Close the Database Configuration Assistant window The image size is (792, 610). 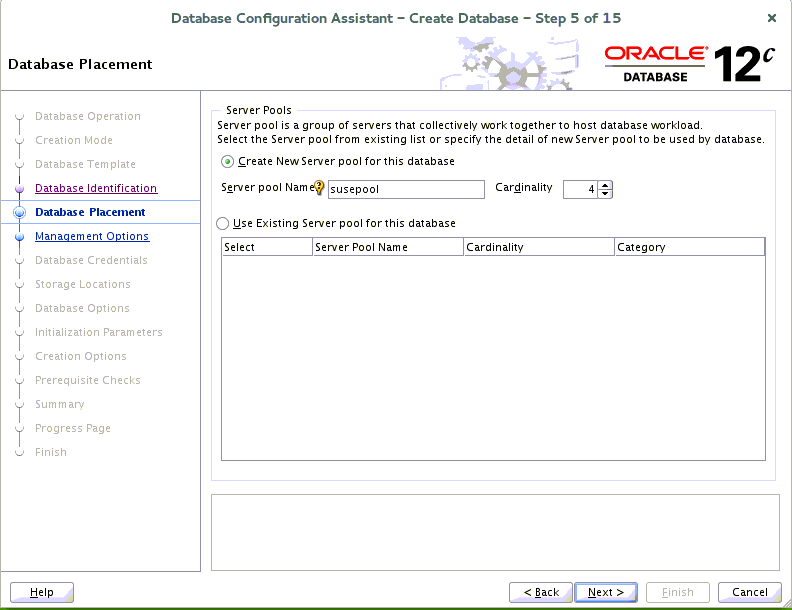(771, 18)
